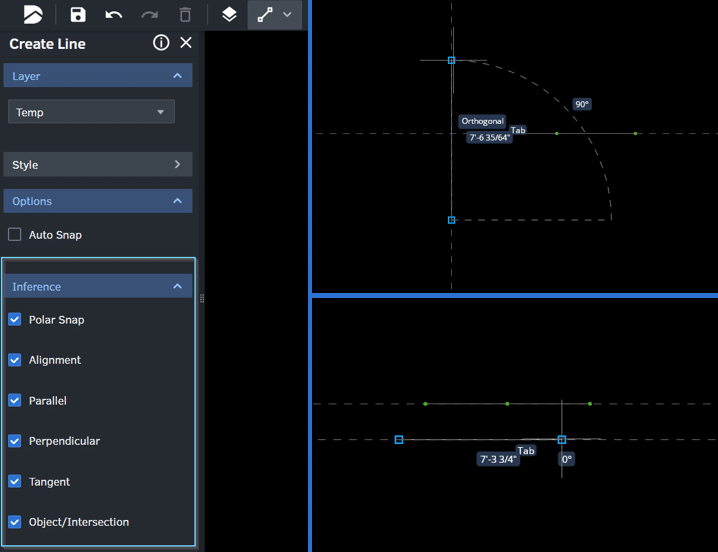Close the Create Line panel
718x552 pixels.
coord(186,43)
